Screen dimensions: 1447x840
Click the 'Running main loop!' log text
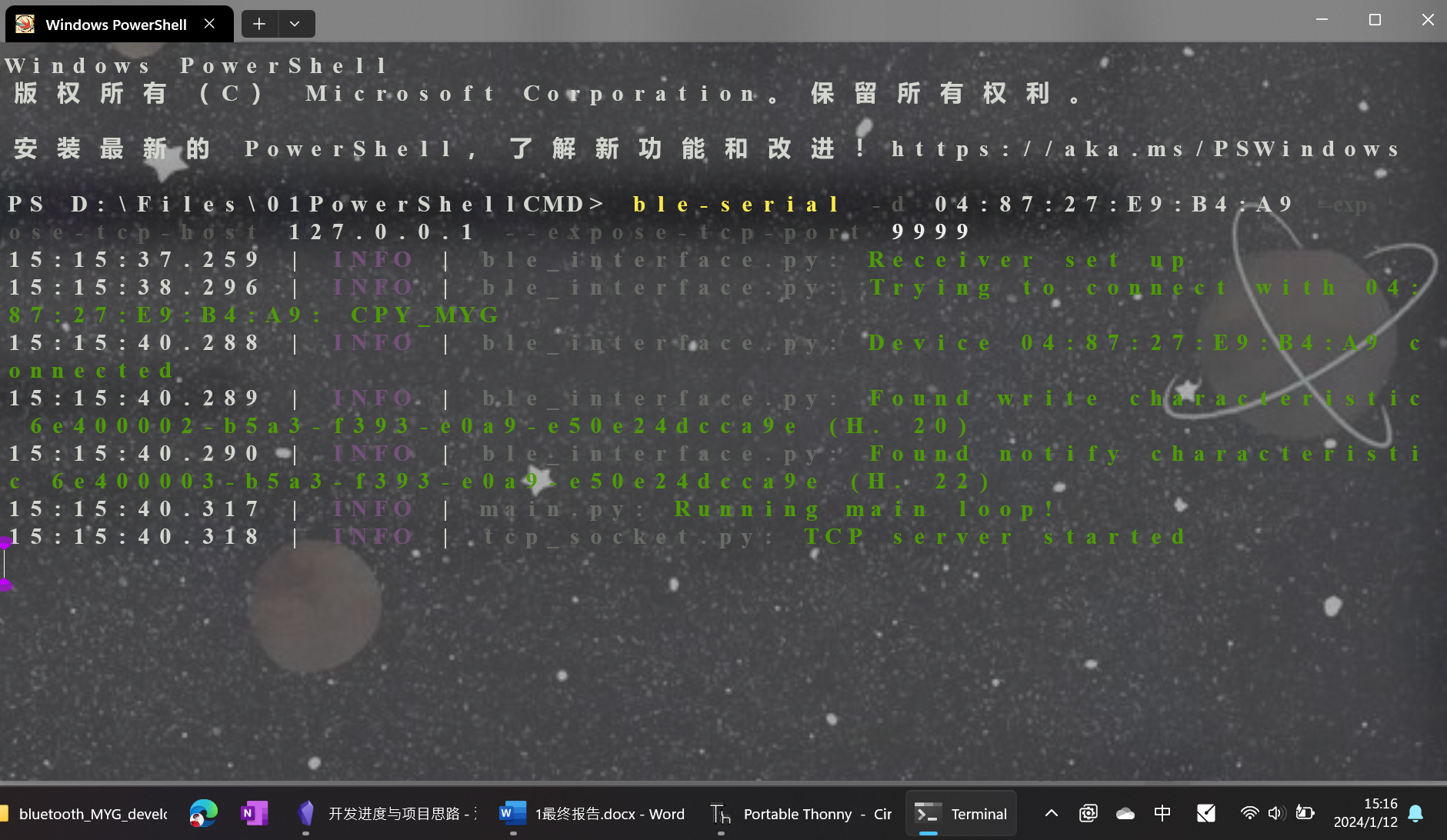tap(865, 509)
